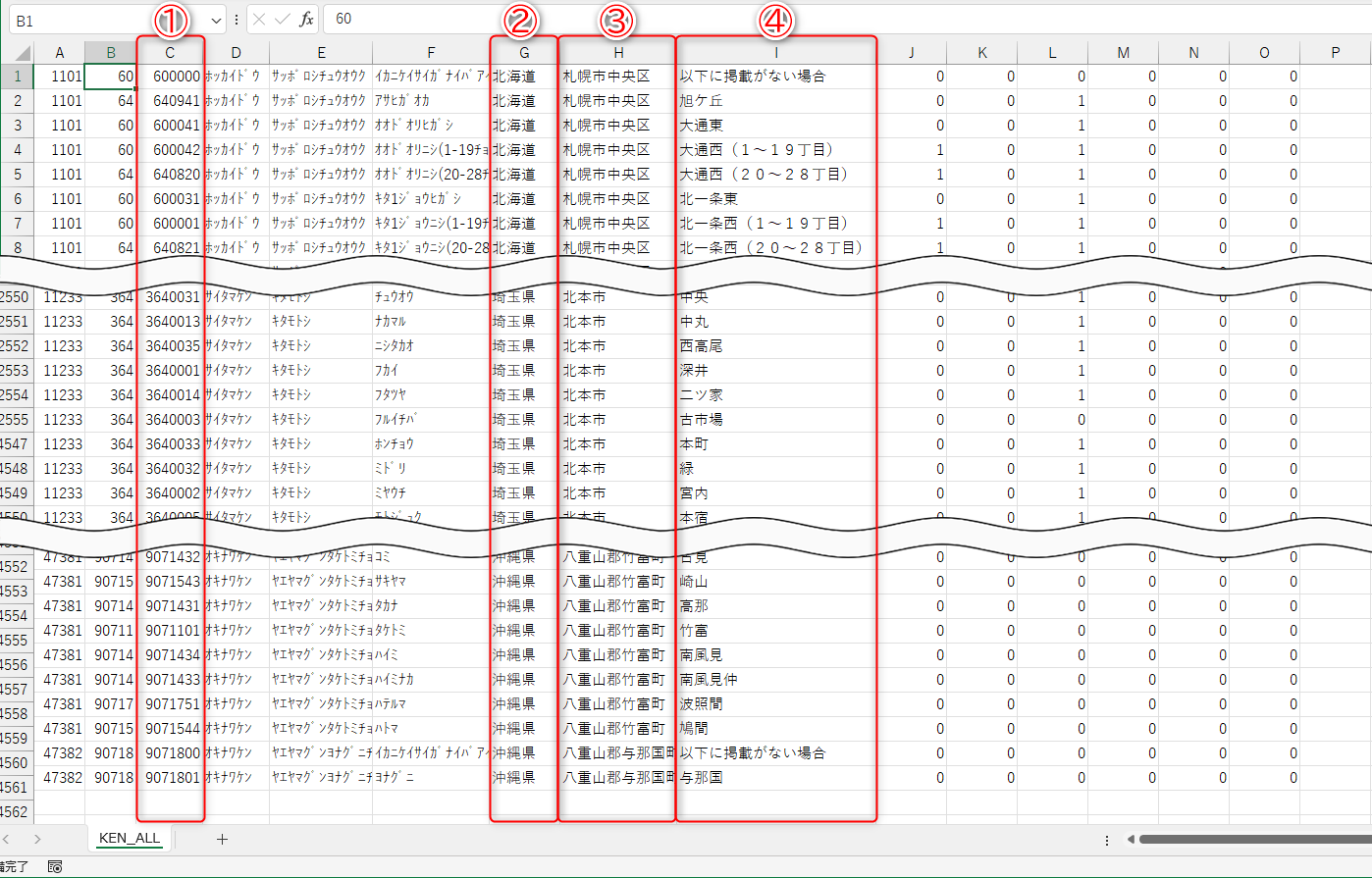The image size is (1372, 878).
Task: Click the vertical ellipsis after the Name Box
Action: [235, 18]
